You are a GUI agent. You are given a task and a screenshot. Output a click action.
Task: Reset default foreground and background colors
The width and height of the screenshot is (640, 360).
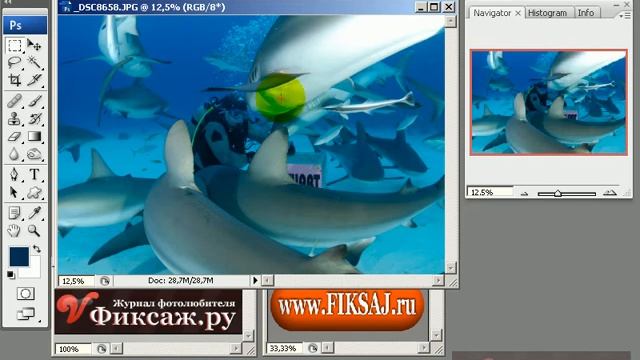tap(11, 275)
